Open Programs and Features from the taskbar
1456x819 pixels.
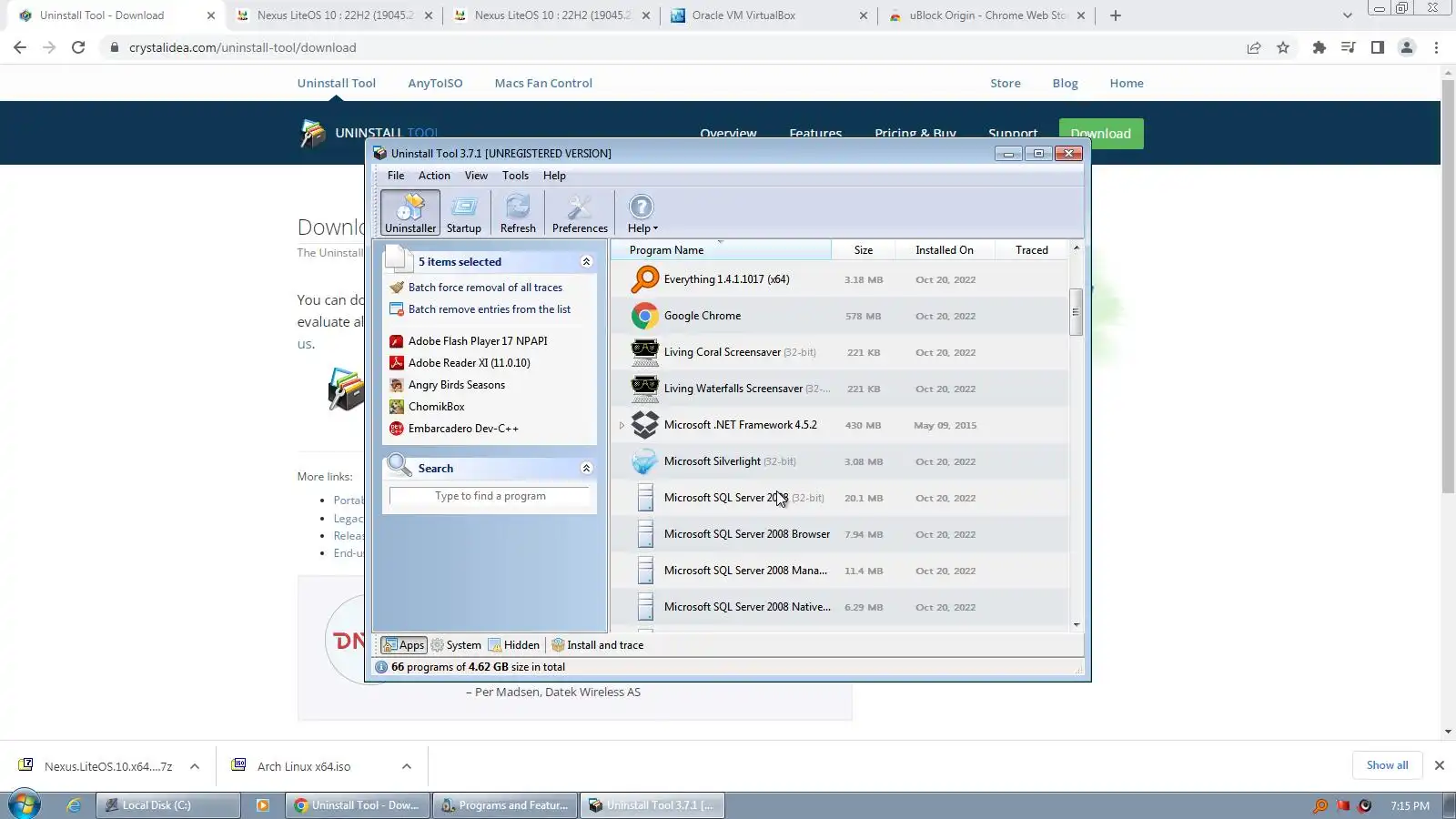(x=505, y=805)
